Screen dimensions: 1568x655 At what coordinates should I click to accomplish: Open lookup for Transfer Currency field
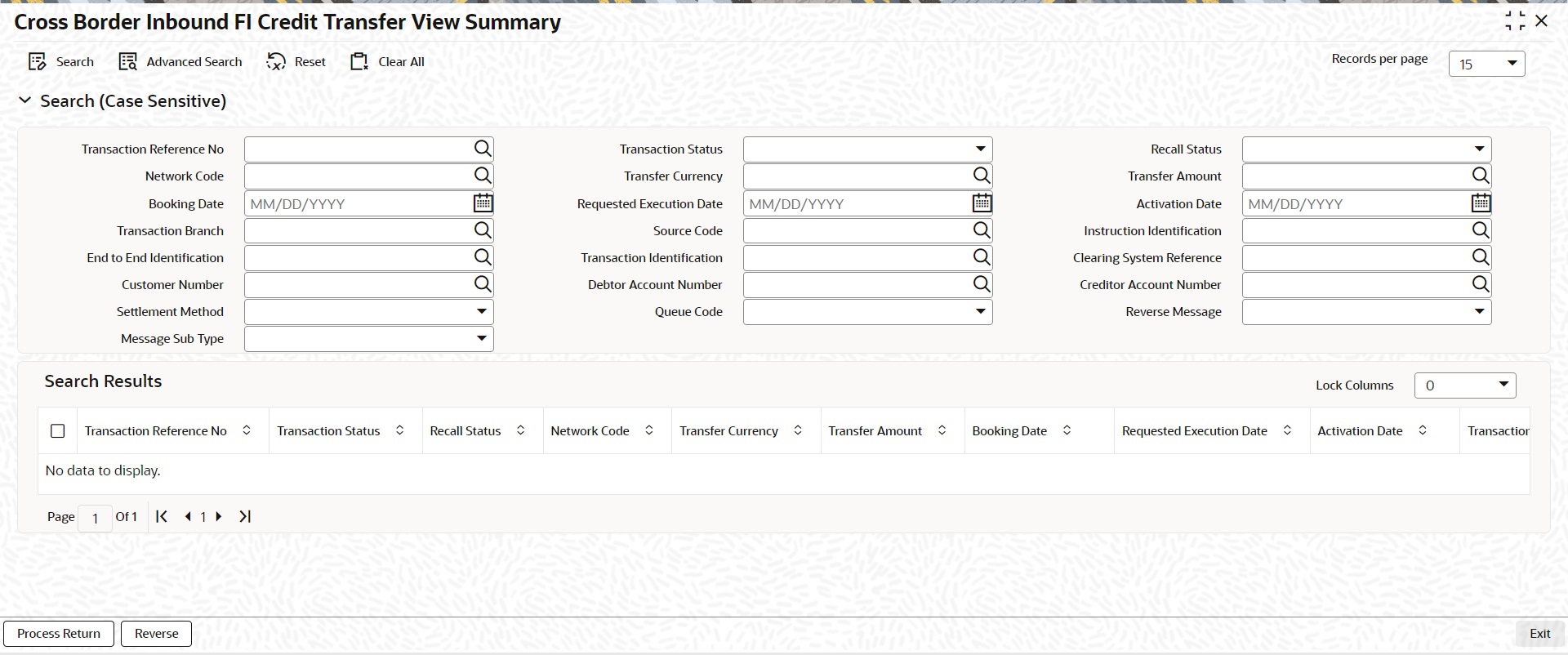pos(982,176)
